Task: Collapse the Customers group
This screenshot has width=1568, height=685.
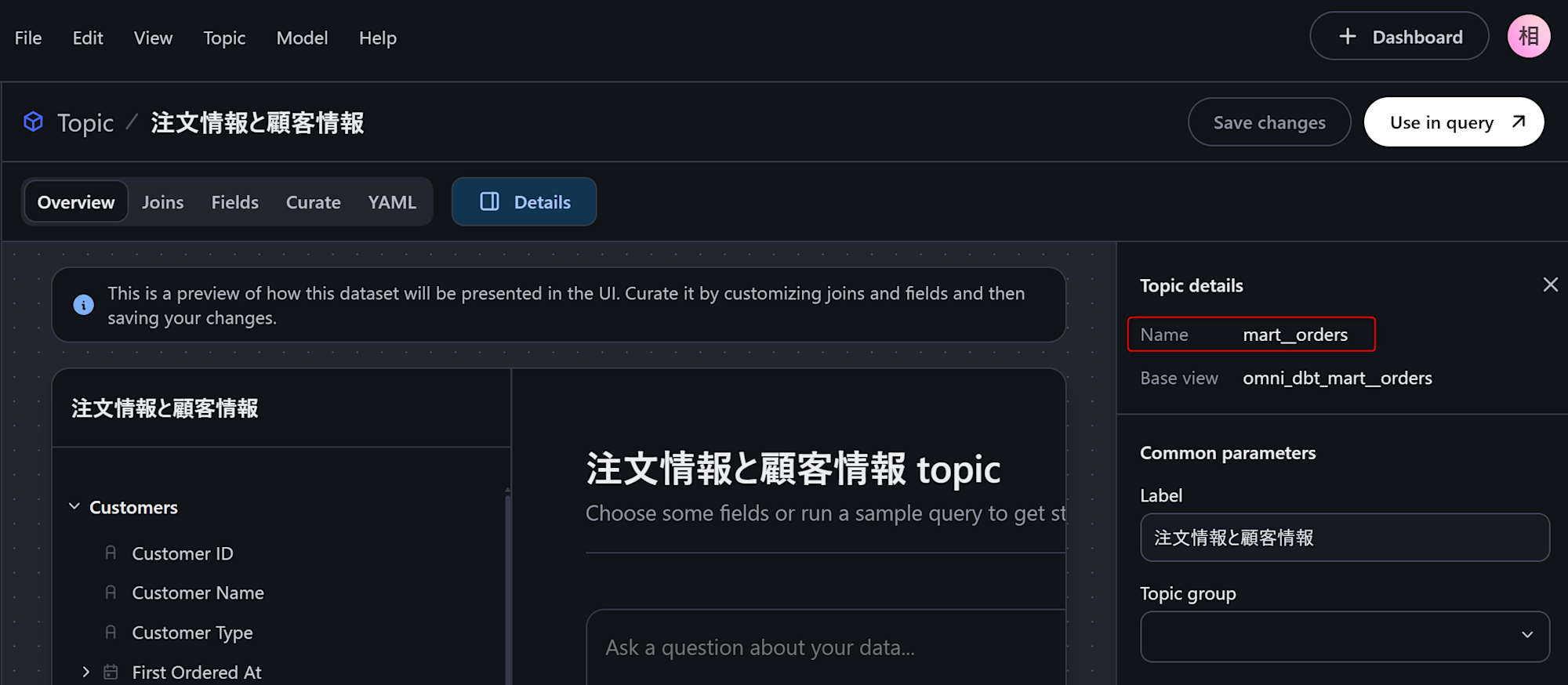Action: tap(74, 507)
